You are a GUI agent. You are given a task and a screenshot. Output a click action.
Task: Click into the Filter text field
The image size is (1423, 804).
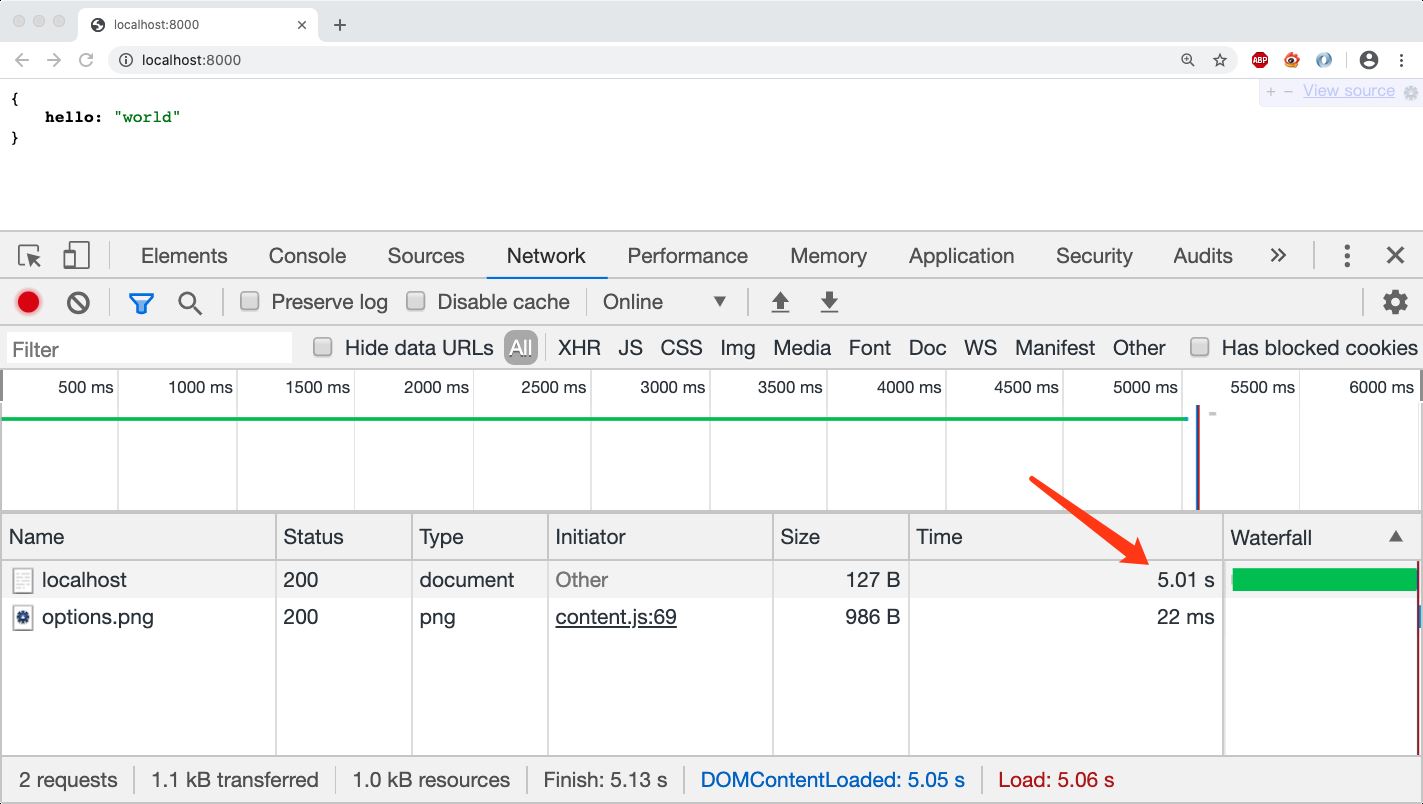coord(150,349)
